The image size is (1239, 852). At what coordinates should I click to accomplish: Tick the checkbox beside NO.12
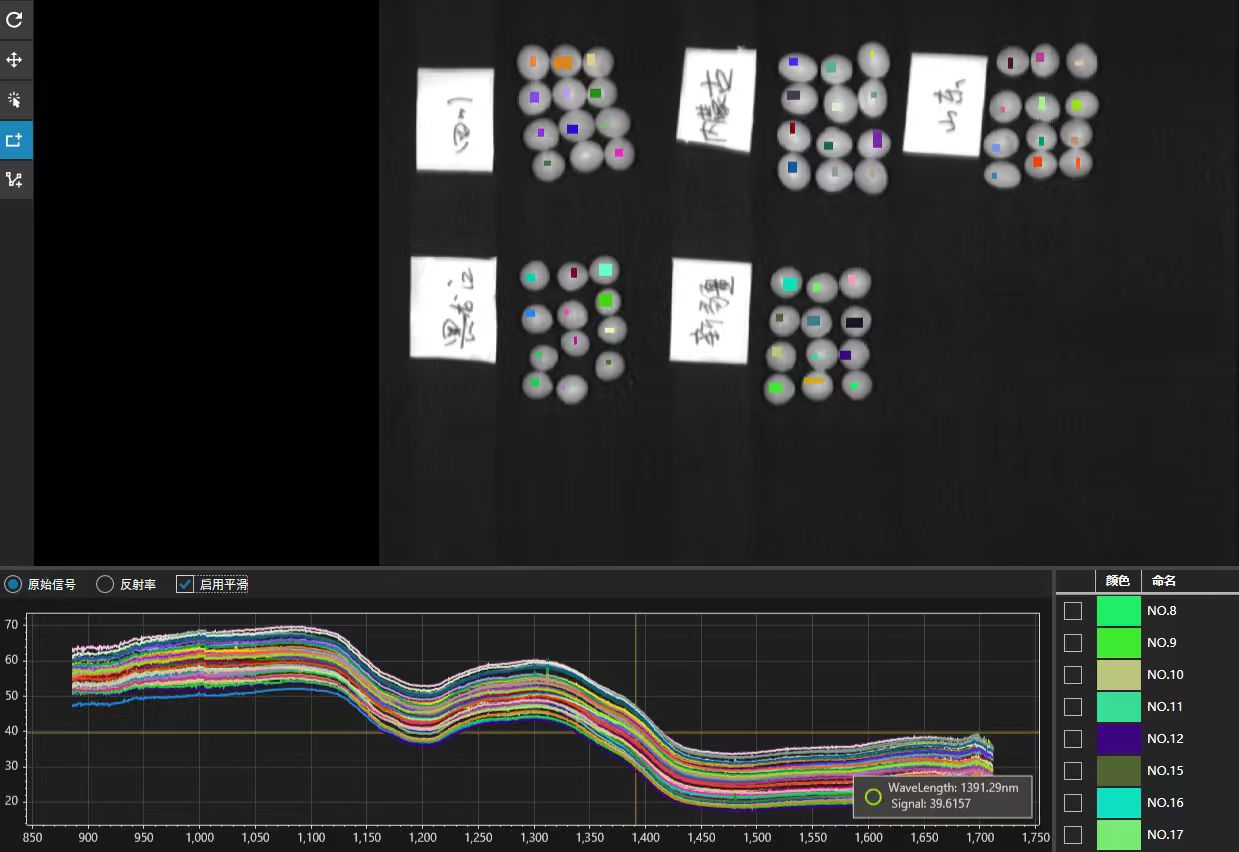[1072, 739]
